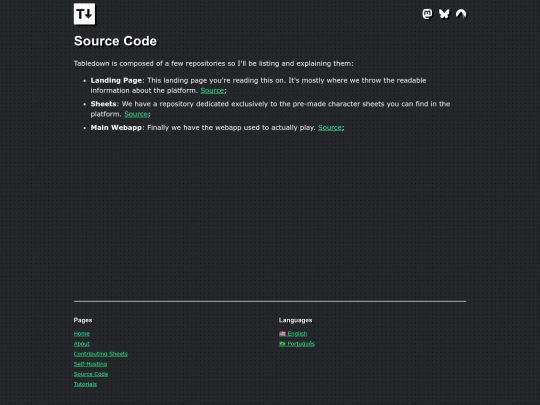Image resolution: width=540 pixels, height=405 pixels.
Task: Click the 'Main Webapp' bold label
Action: [116, 128]
